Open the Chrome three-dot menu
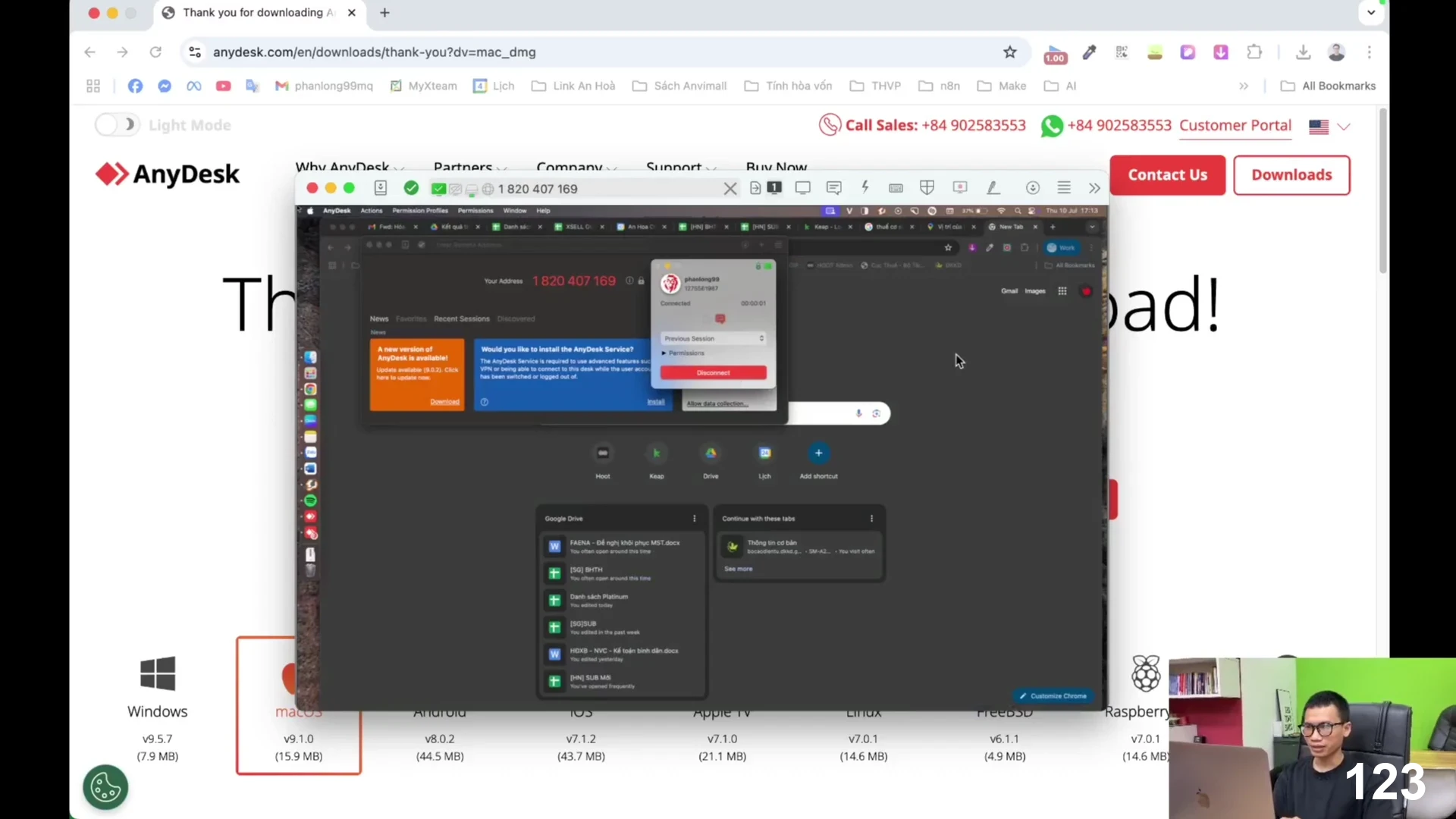1456x819 pixels. coord(1369,52)
